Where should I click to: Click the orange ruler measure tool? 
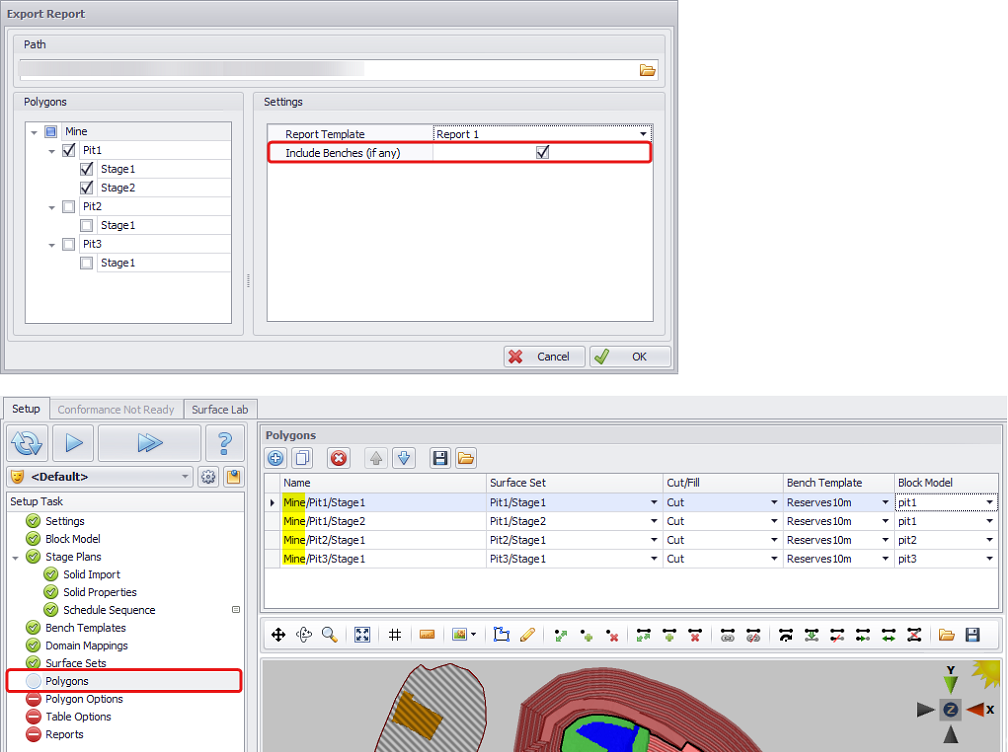[427, 635]
